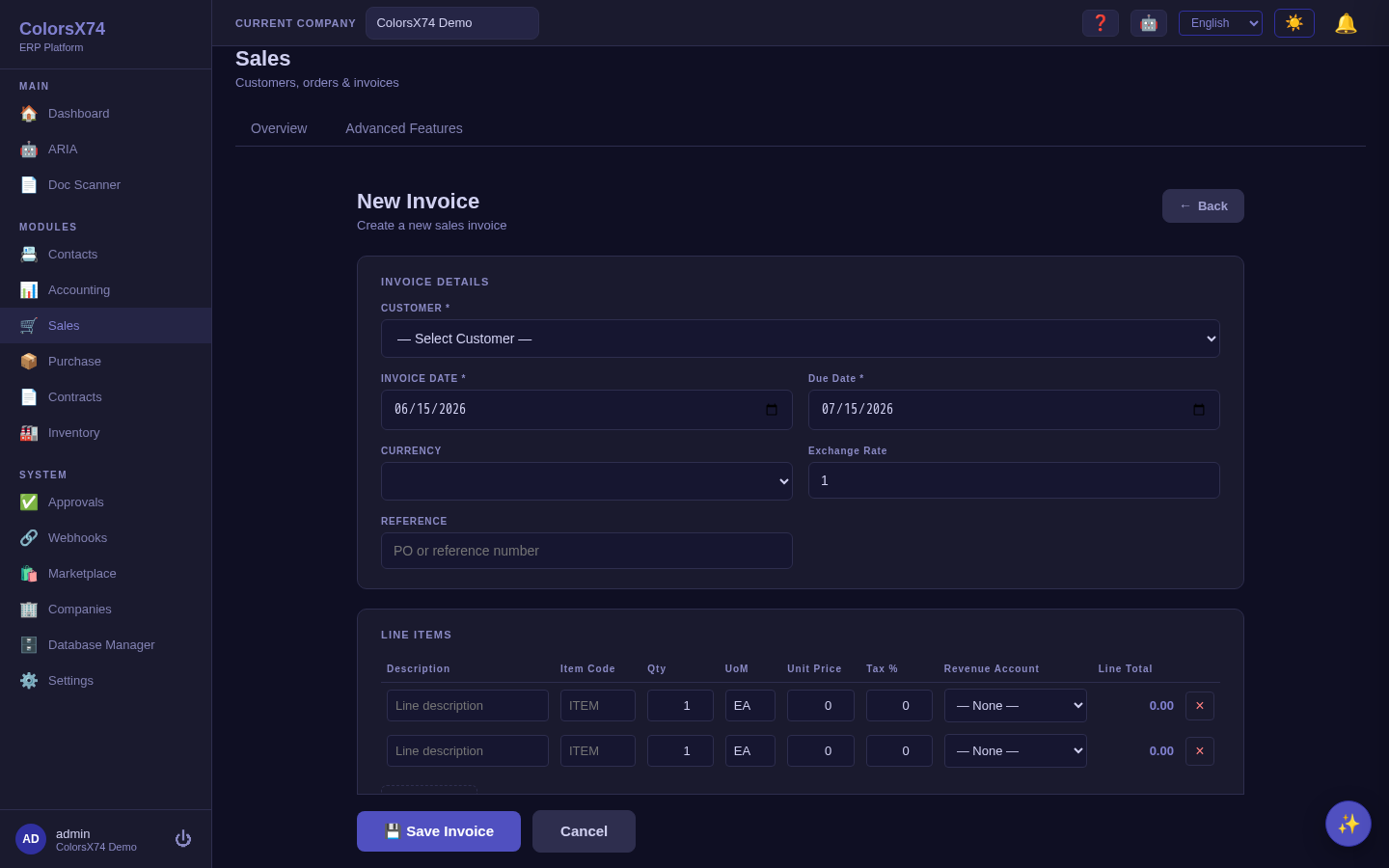
Task: Go to Companies in sidebar
Action: click(x=105, y=610)
